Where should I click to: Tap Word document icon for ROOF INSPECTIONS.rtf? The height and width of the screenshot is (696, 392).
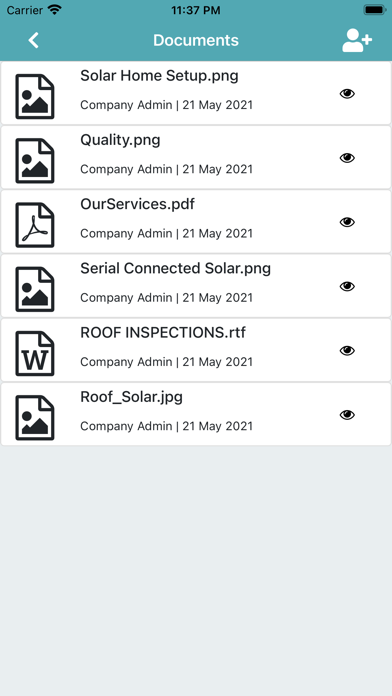pyautogui.click(x=35, y=354)
